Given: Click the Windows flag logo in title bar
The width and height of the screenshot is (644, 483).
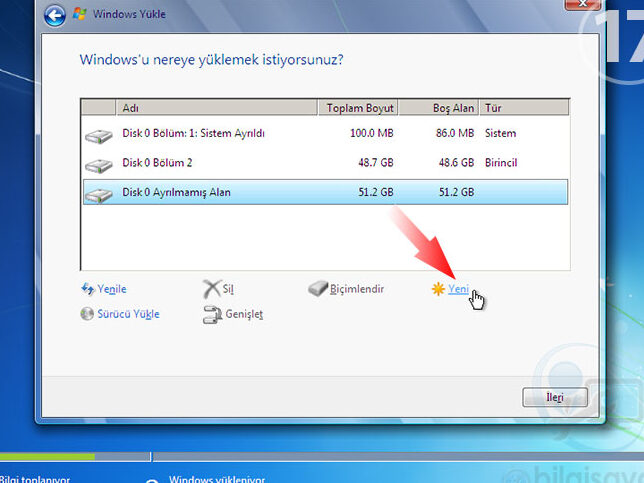Looking at the screenshot, I should point(80,14).
